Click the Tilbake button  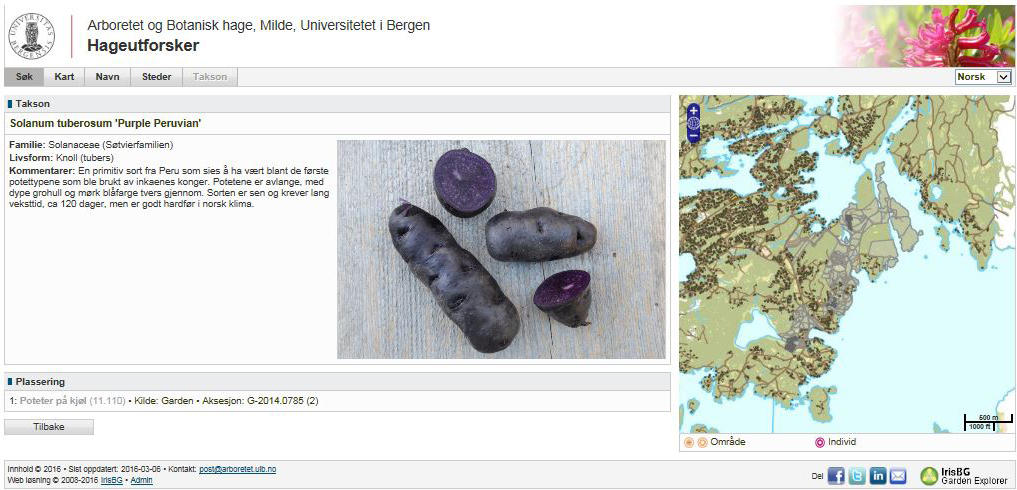49,427
